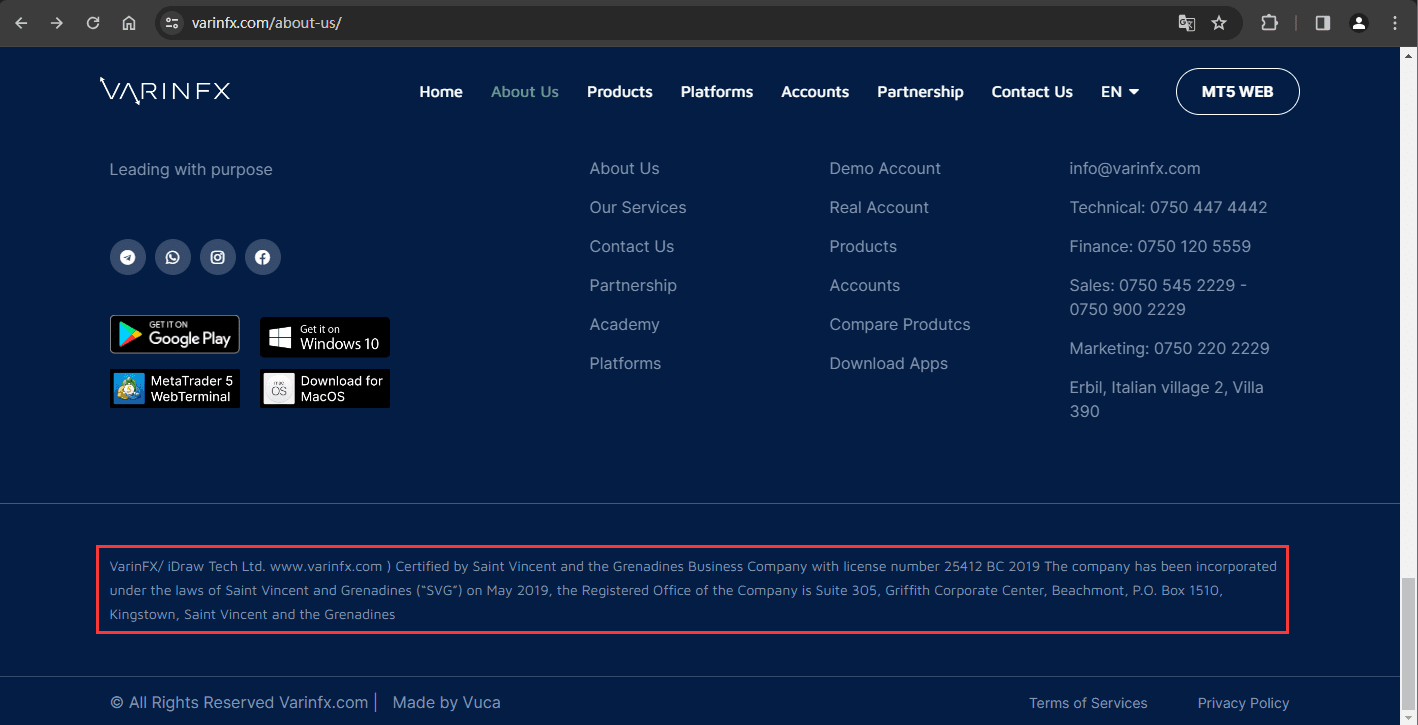Open the Home nav item

click(x=441, y=92)
